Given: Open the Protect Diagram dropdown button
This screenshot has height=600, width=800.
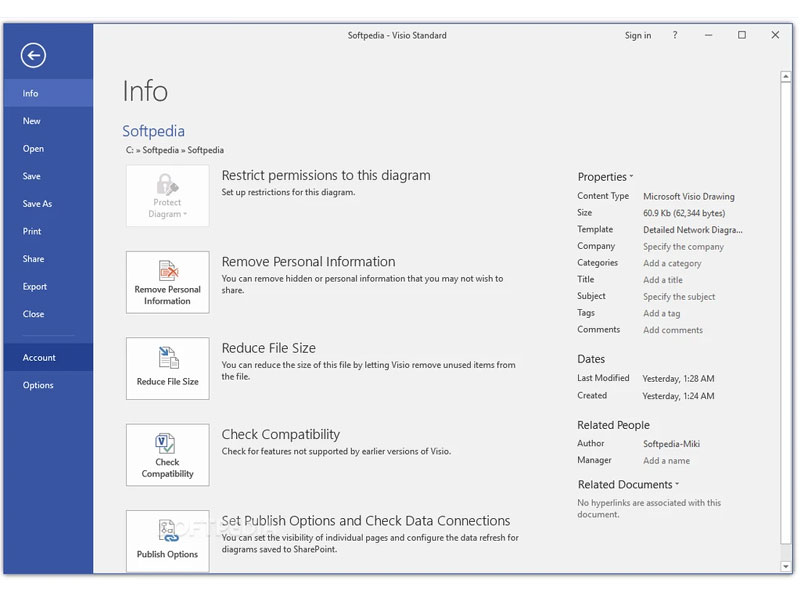Looking at the screenshot, I should (x=167, y=196).
